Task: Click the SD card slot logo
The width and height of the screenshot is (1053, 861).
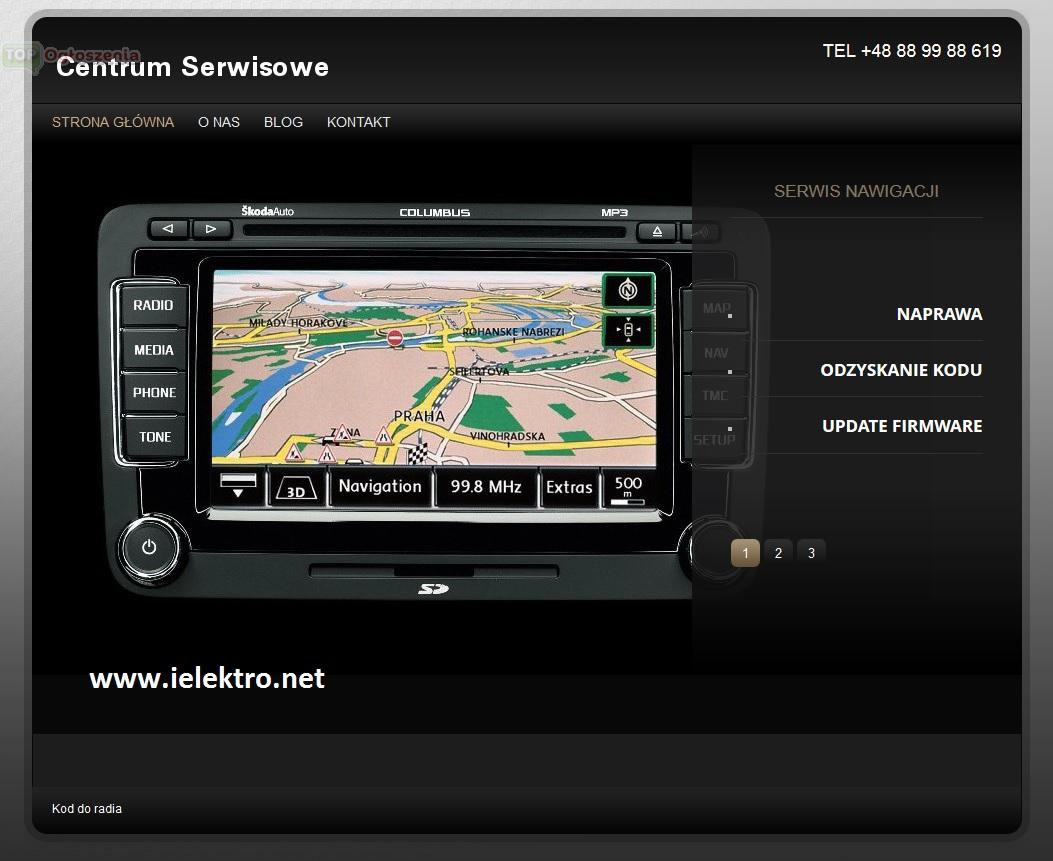Action: (x=433, y=589)
